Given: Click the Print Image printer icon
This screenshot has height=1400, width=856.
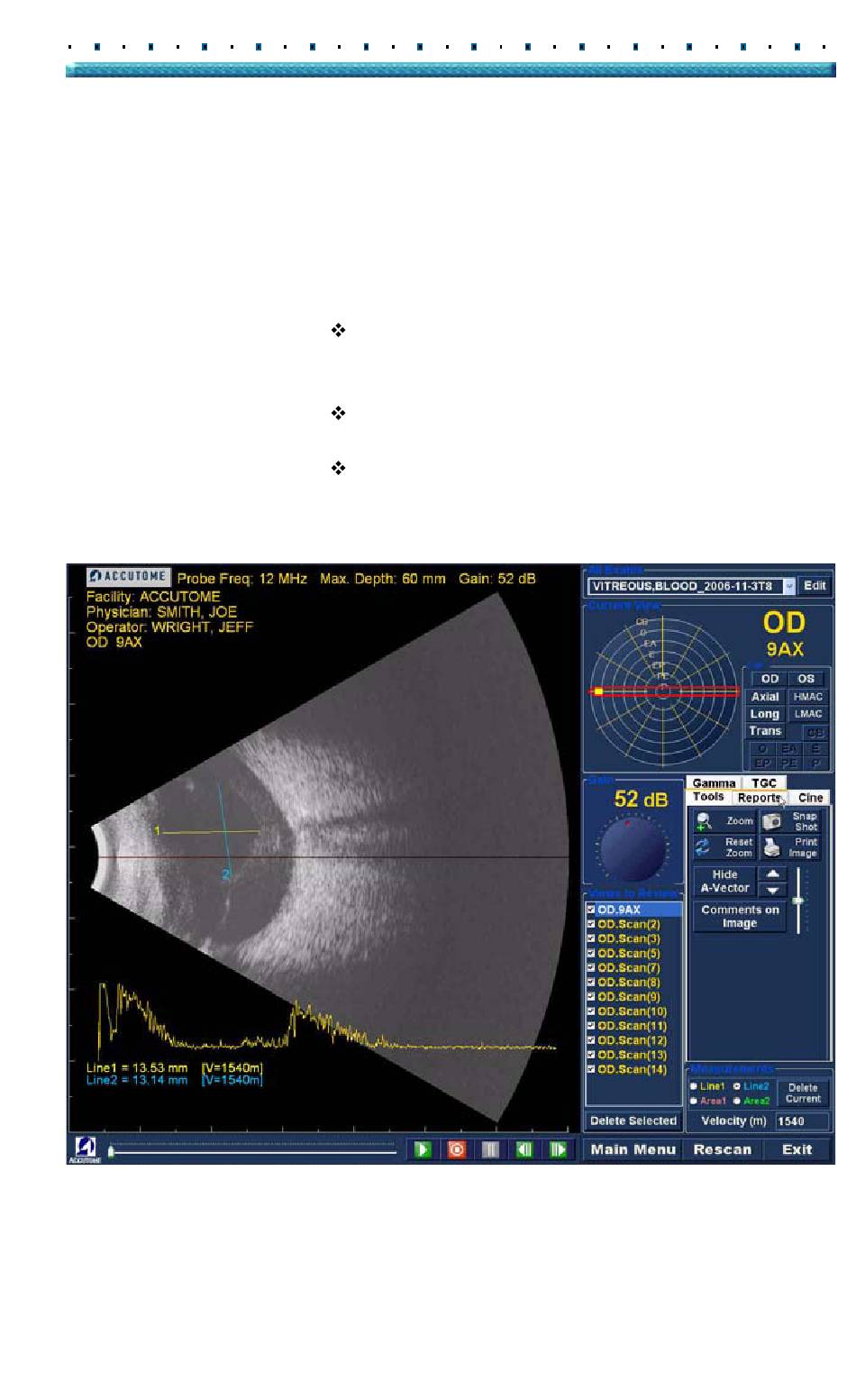Looking at the screenshot, I should (772, 847).
